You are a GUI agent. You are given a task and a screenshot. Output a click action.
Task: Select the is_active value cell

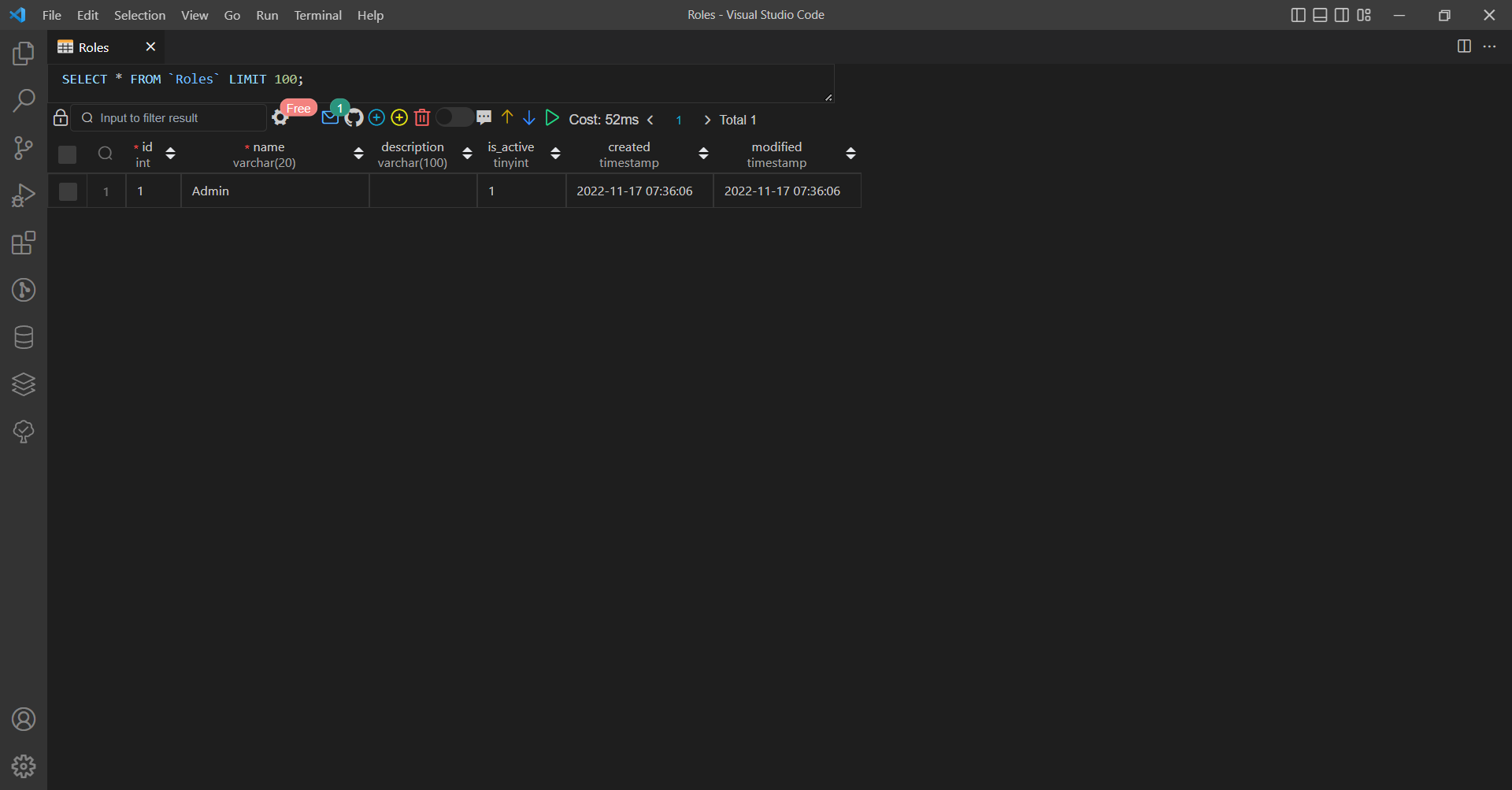tap(522, 191)
